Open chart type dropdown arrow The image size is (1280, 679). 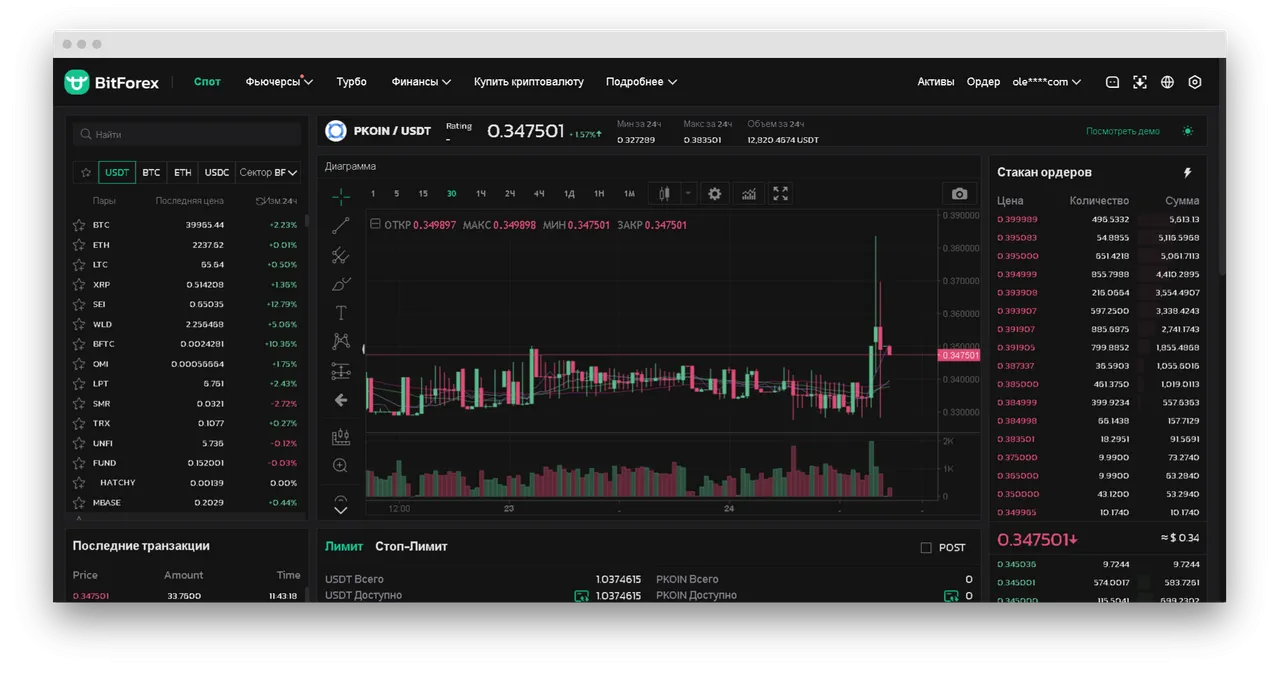pyautogui.click(x=688, y=194)
